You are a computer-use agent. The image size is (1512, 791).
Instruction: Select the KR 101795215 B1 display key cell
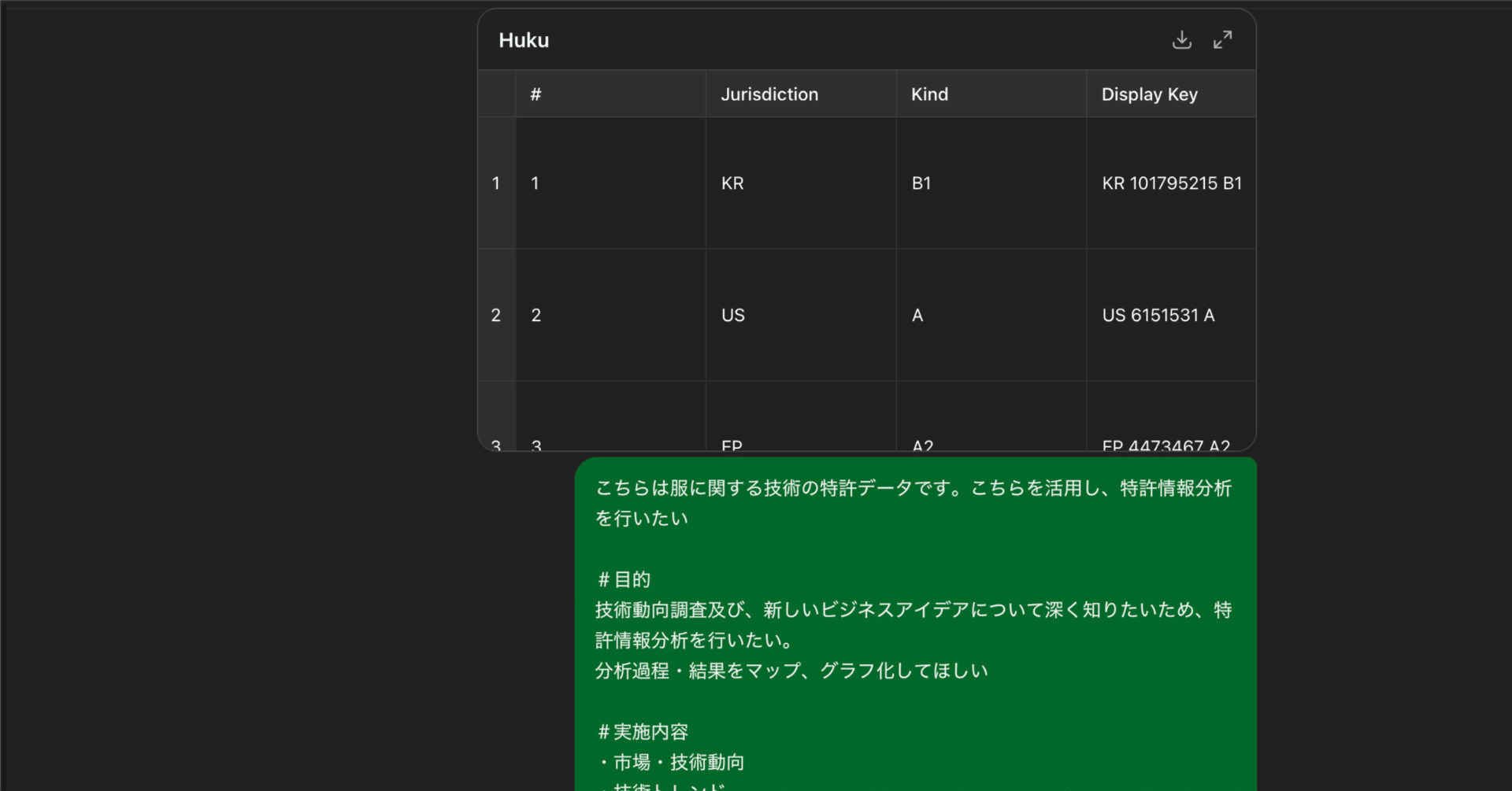click(x=1171, y=183)
